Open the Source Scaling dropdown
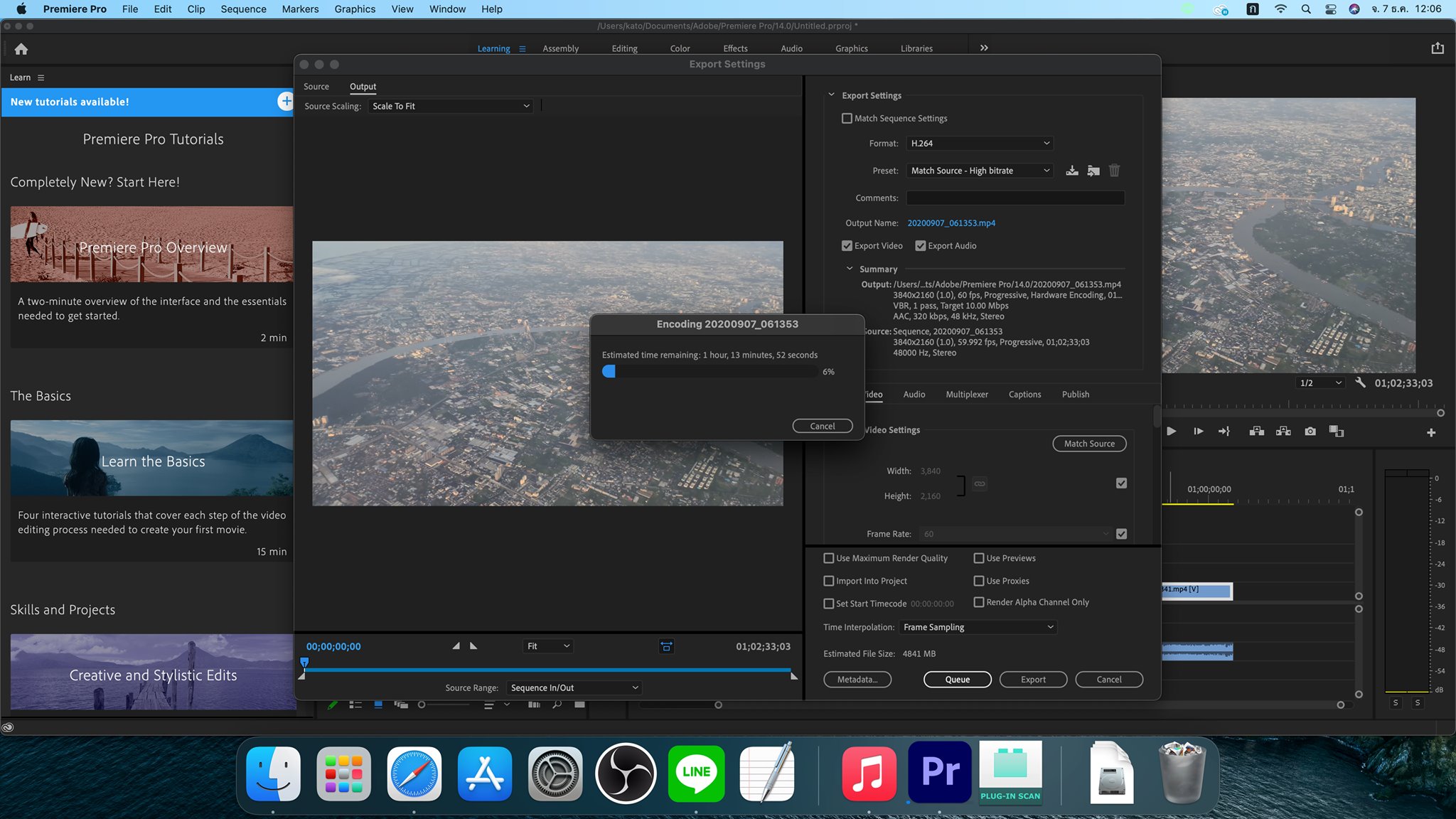Viewport: 1456px width, 819px height. pos(451,106)
